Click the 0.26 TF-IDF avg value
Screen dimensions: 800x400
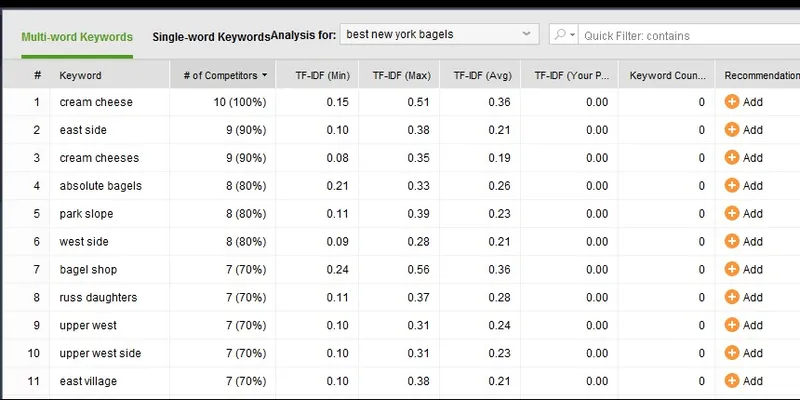coord(499,186)
